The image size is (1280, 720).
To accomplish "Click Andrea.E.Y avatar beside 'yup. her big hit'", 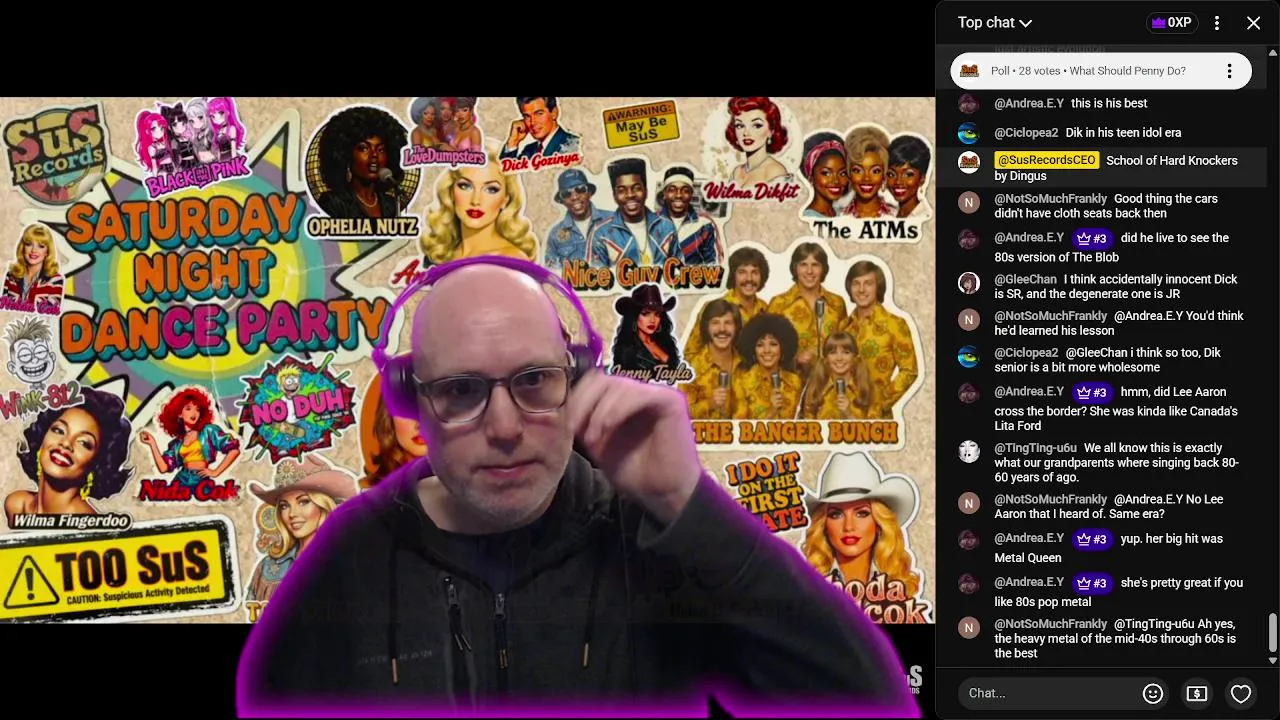I will click(x=968, y=540).
